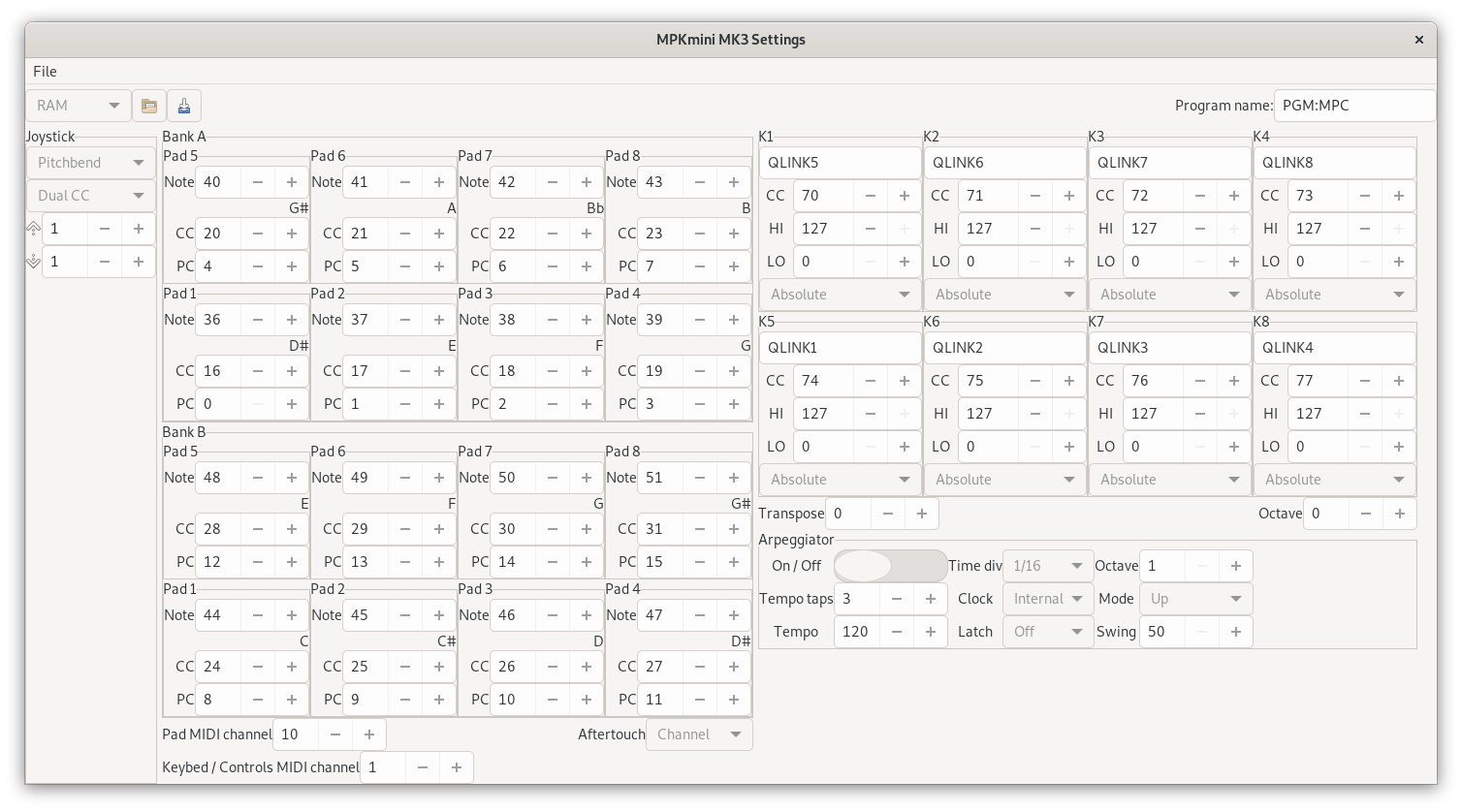Open the RAM program slot dropdown

[79, 106]
